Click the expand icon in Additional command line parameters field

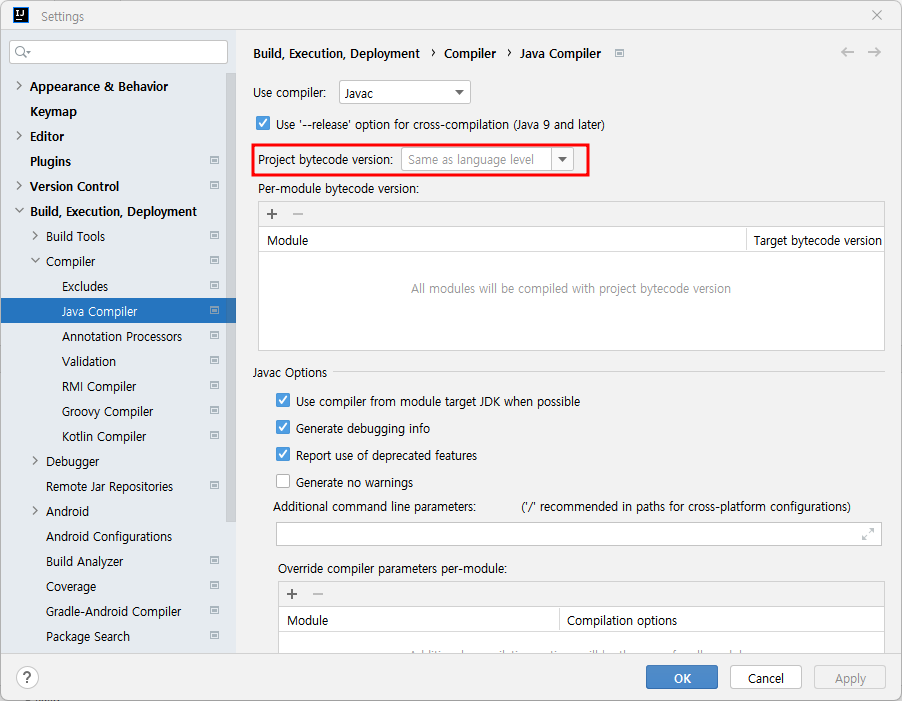coord(868,534)
